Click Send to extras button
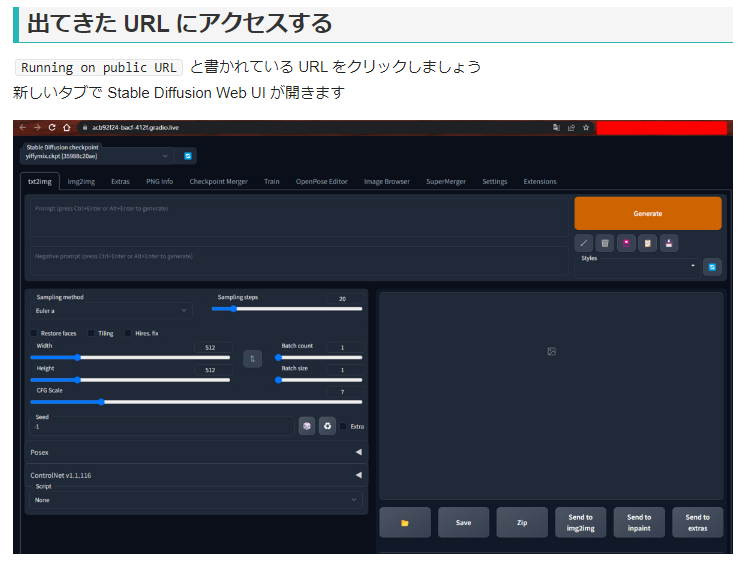Screen dimensions: 752x567 click(697, 522)
